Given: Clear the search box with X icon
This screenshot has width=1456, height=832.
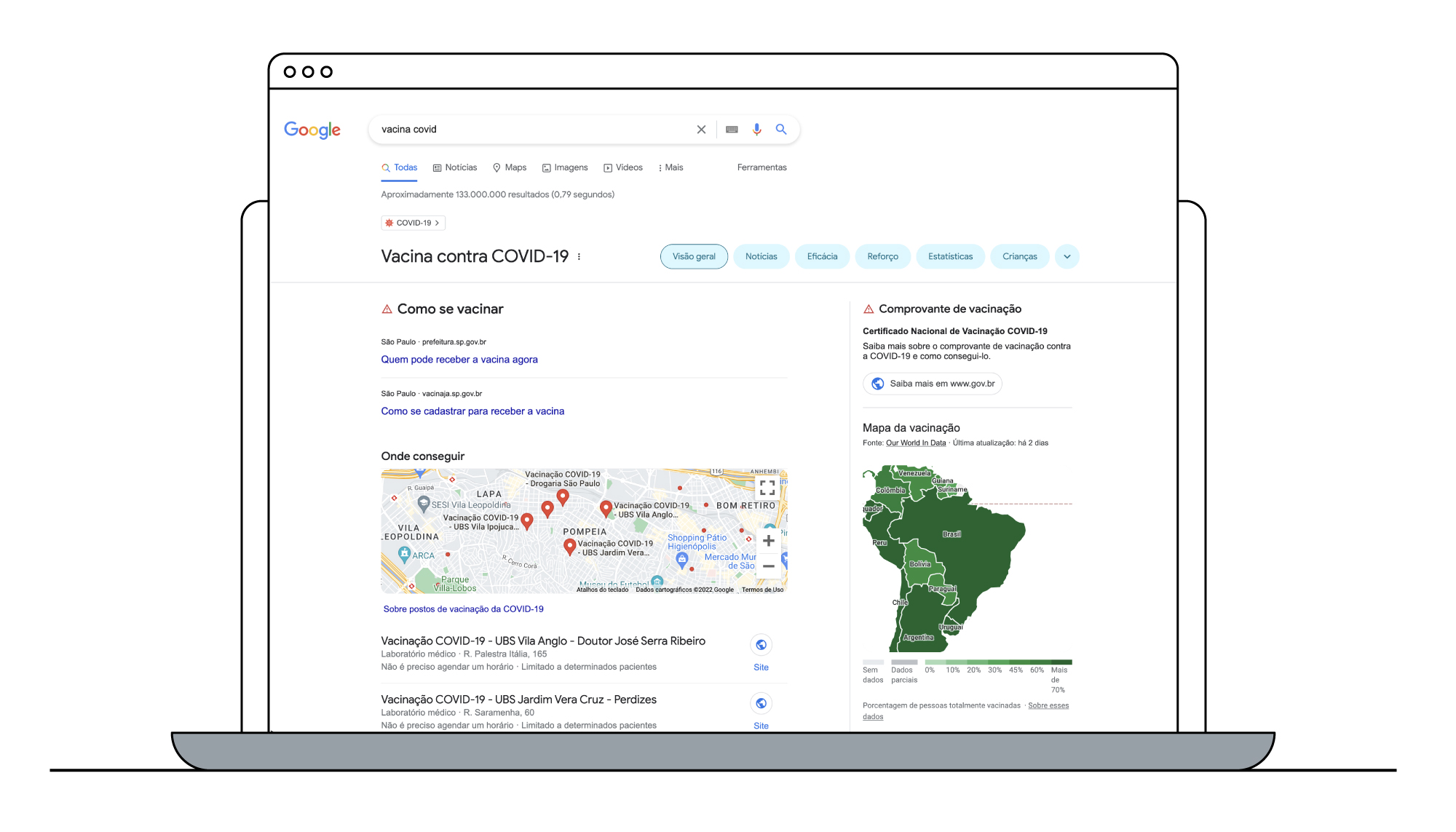Looking at the screenshot, I should [x=701, y=130].
